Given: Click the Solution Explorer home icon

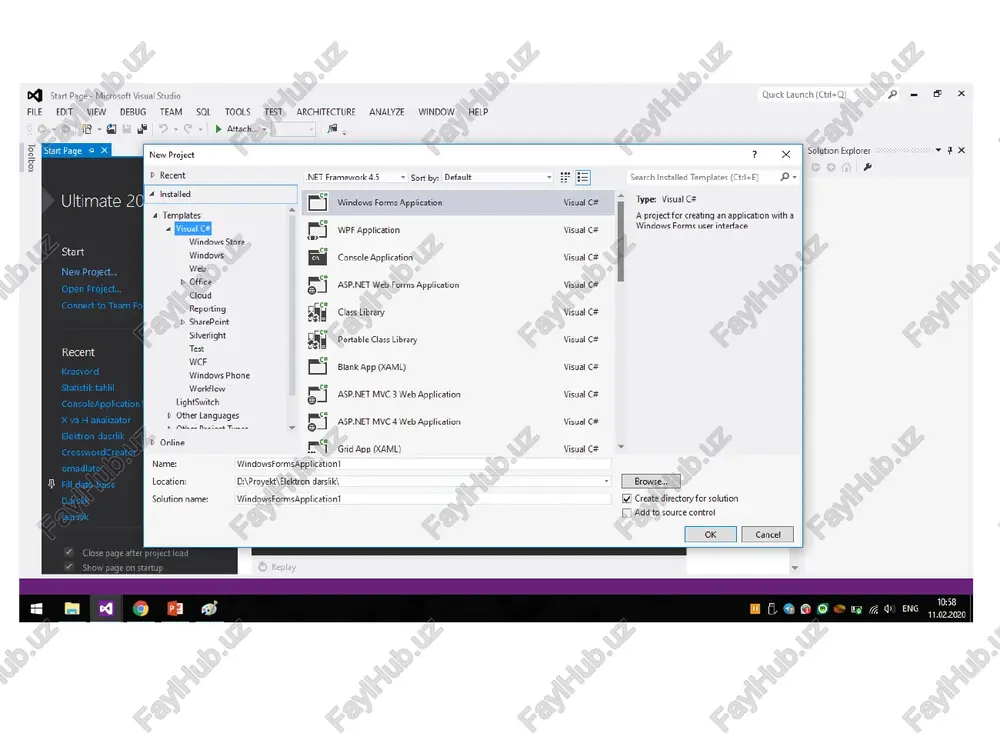Looking at the screenshot, I should (x=846, y=167).
